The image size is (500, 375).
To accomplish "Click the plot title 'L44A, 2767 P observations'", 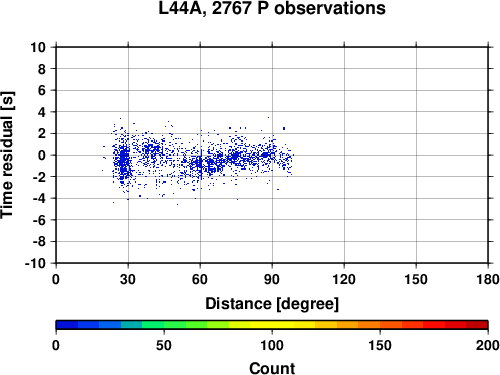I will pos(272,8).
